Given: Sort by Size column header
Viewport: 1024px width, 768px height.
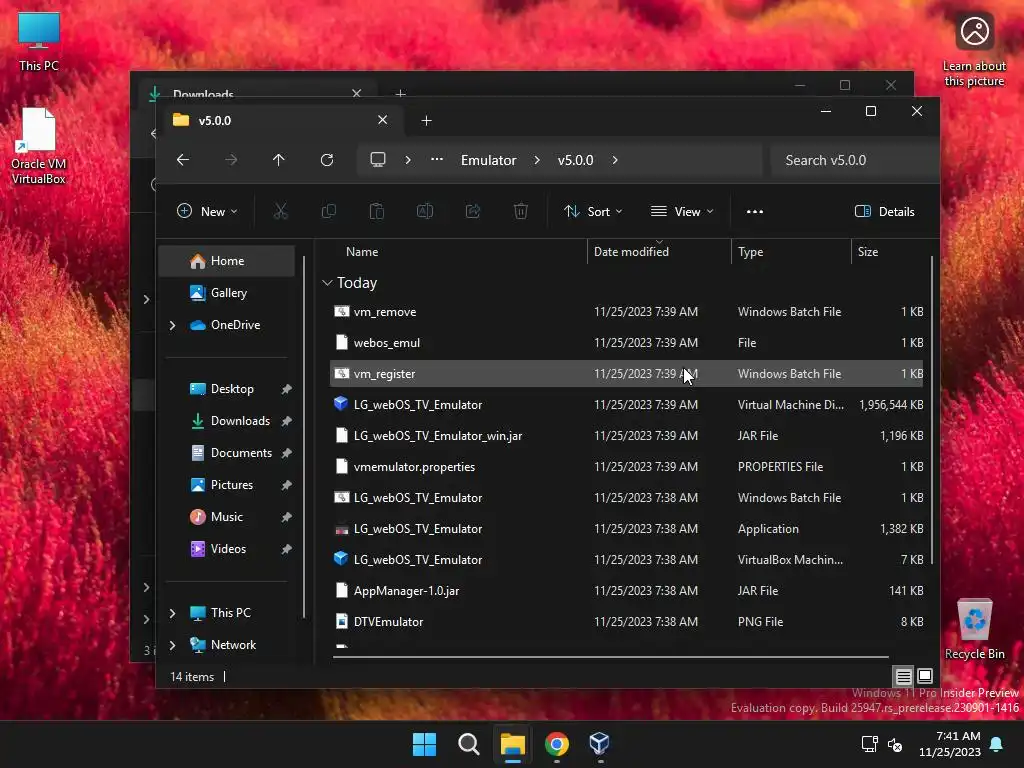Looking at the screenshot, I should coord(867,251).
